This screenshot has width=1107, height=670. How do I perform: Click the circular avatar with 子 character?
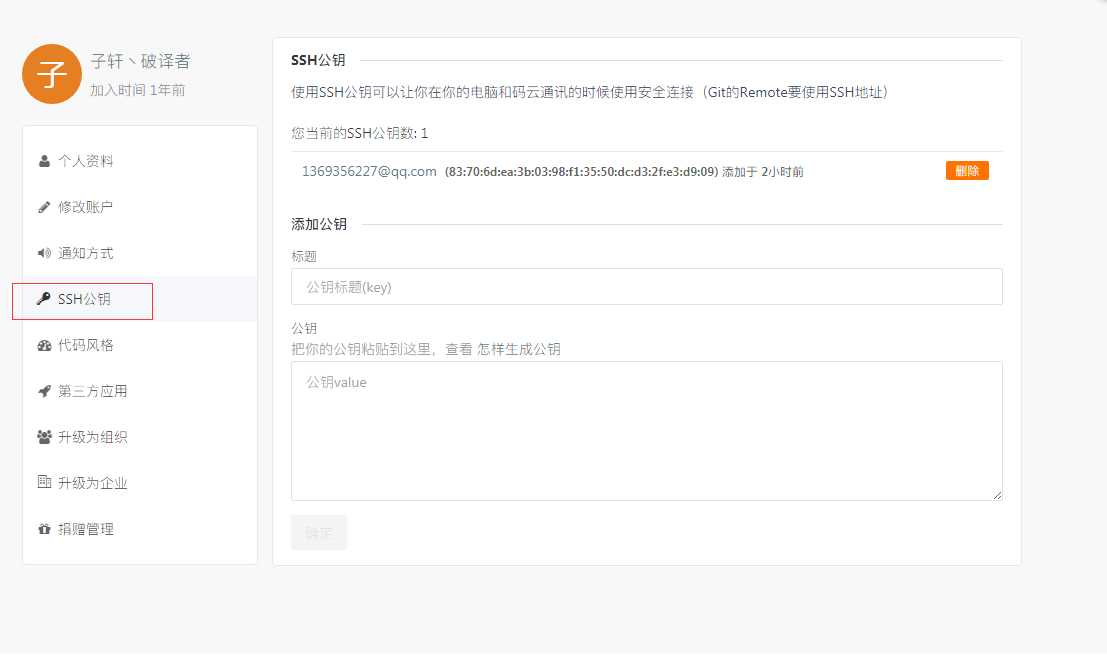tap(51, 74)
